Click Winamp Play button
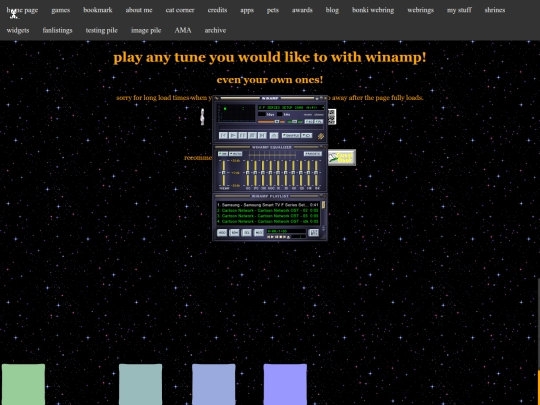 point(233,135)
